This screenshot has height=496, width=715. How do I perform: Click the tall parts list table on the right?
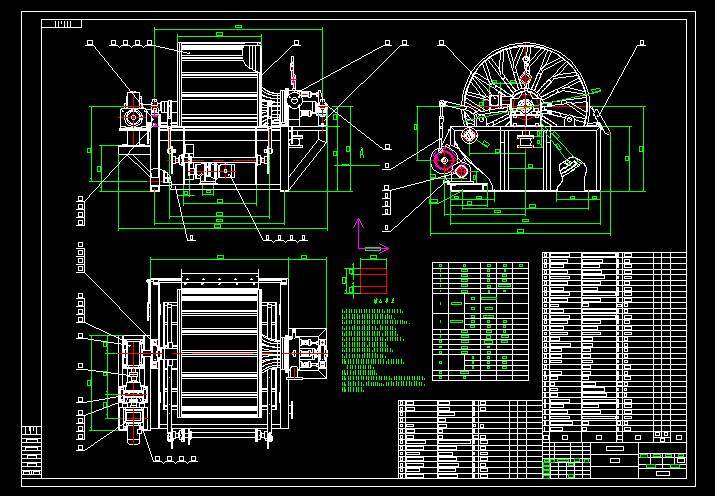[615, 346]
